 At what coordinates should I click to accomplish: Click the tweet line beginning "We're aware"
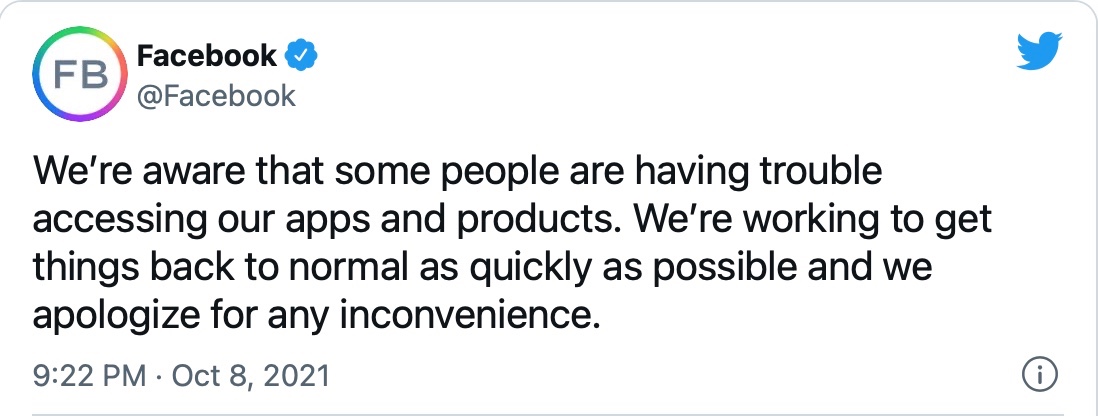458,172
